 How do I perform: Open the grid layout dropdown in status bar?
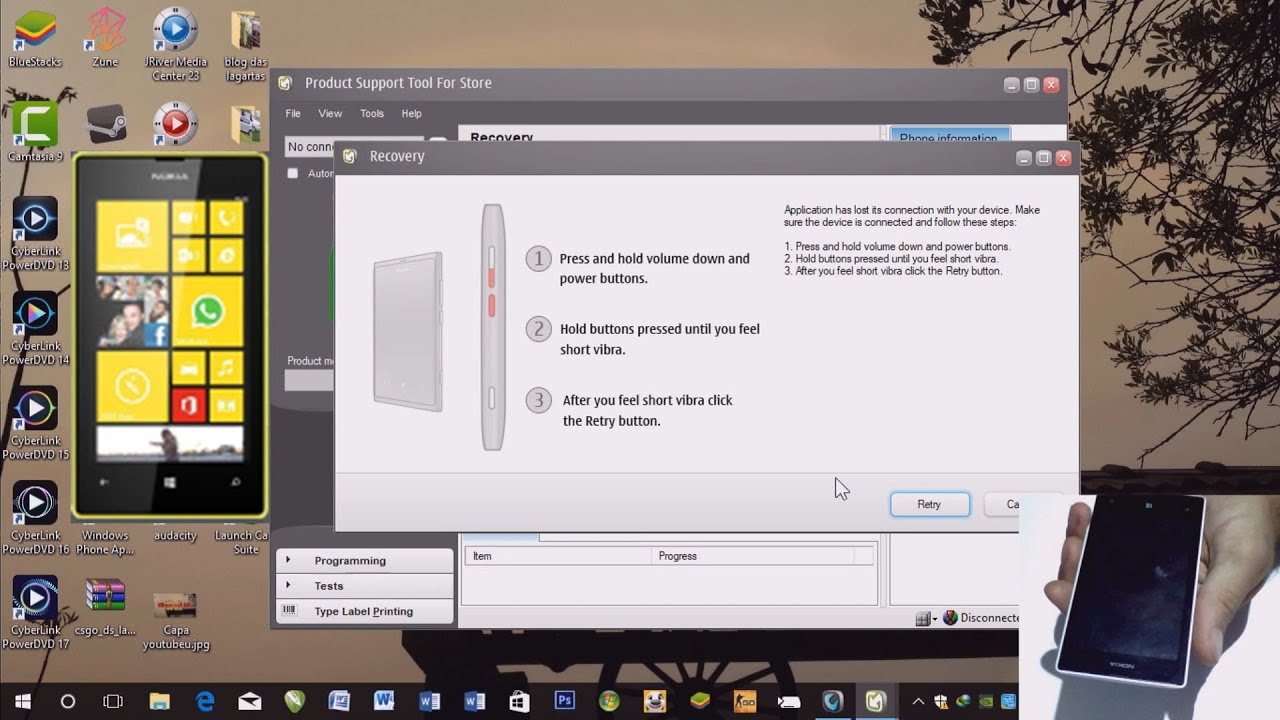[926, 619]
